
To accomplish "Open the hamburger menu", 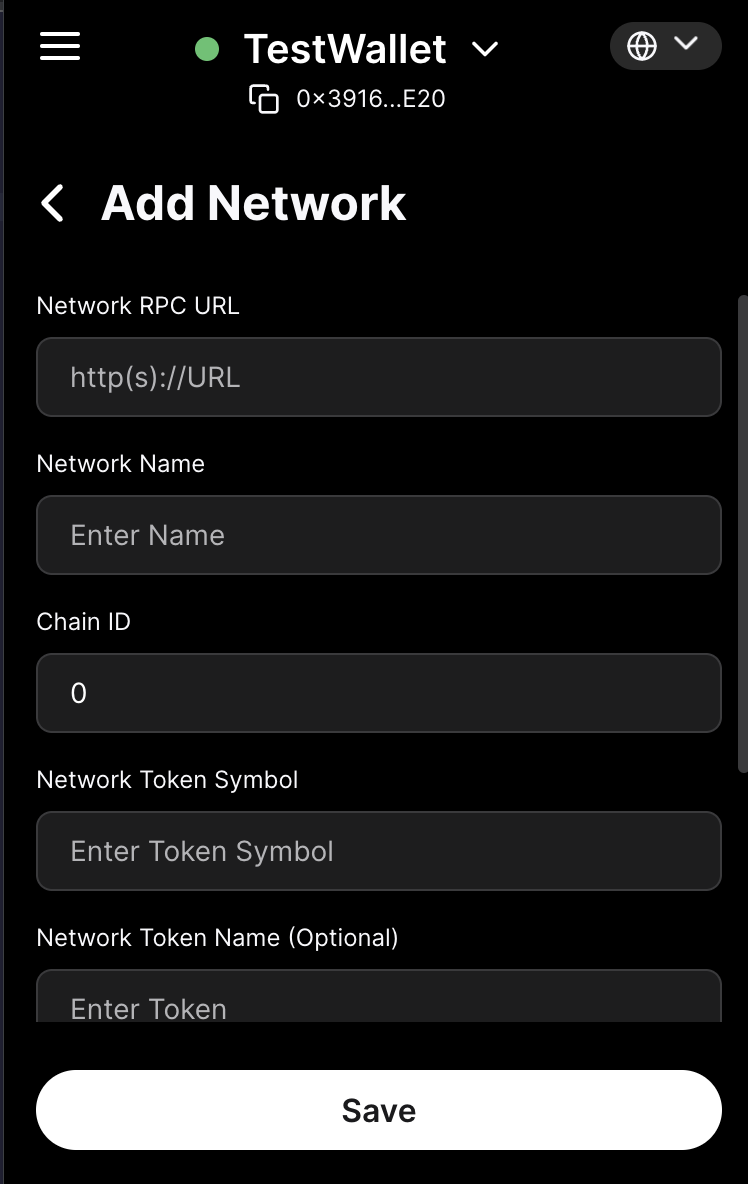I will pos(60,46).
